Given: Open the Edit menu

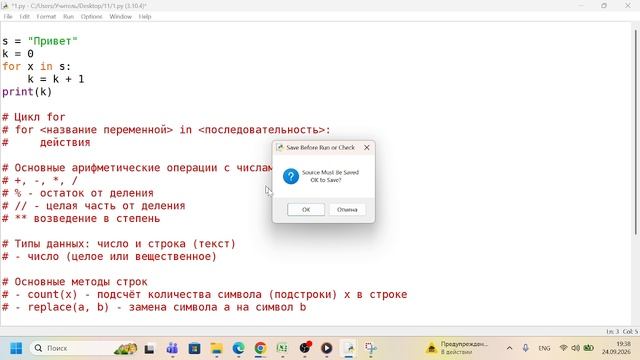Looking at the screenshot, I should coord(24,17).
